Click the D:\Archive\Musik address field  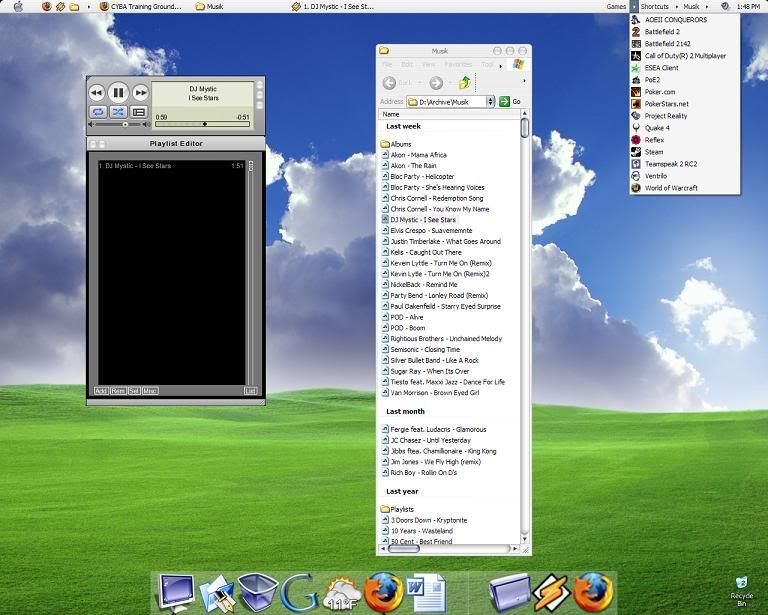(x=446, y=101)
